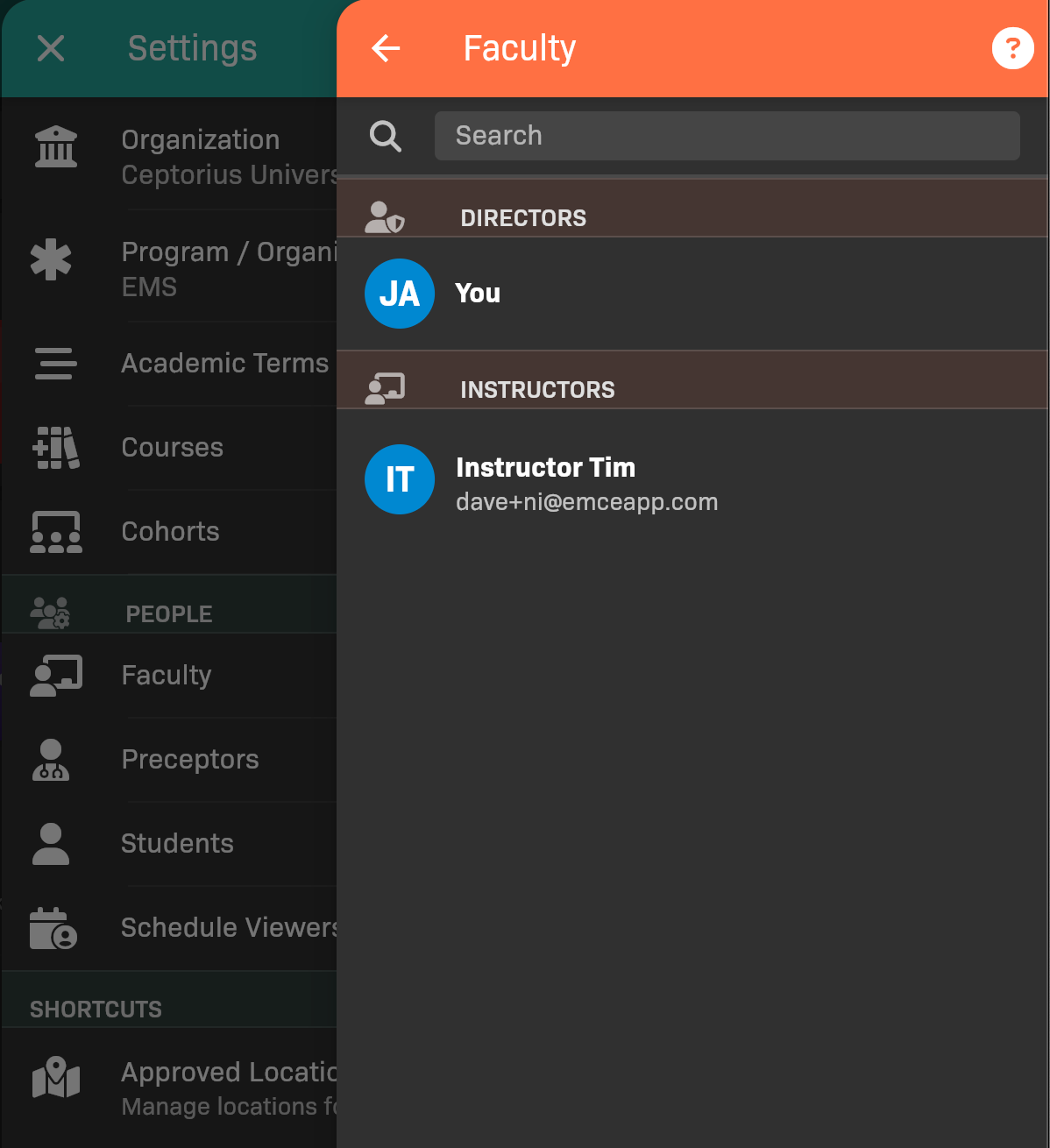Open the Students settings item
The height and width of the screenshot is (1148, 1050).
click(x=178, y=843)
